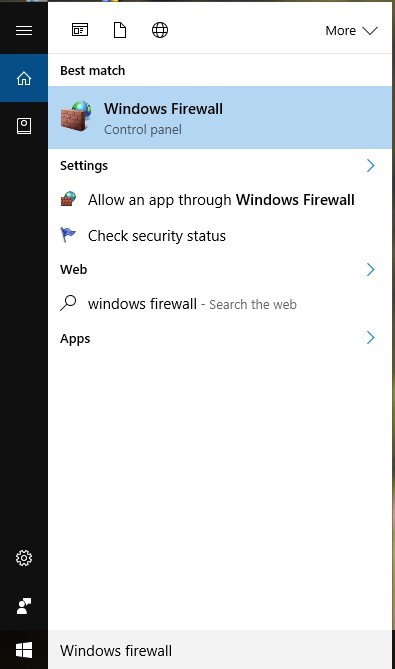Expand the More filters dropdown
The height and width of the screenshot is (669, 395).
tap(351, 31)
